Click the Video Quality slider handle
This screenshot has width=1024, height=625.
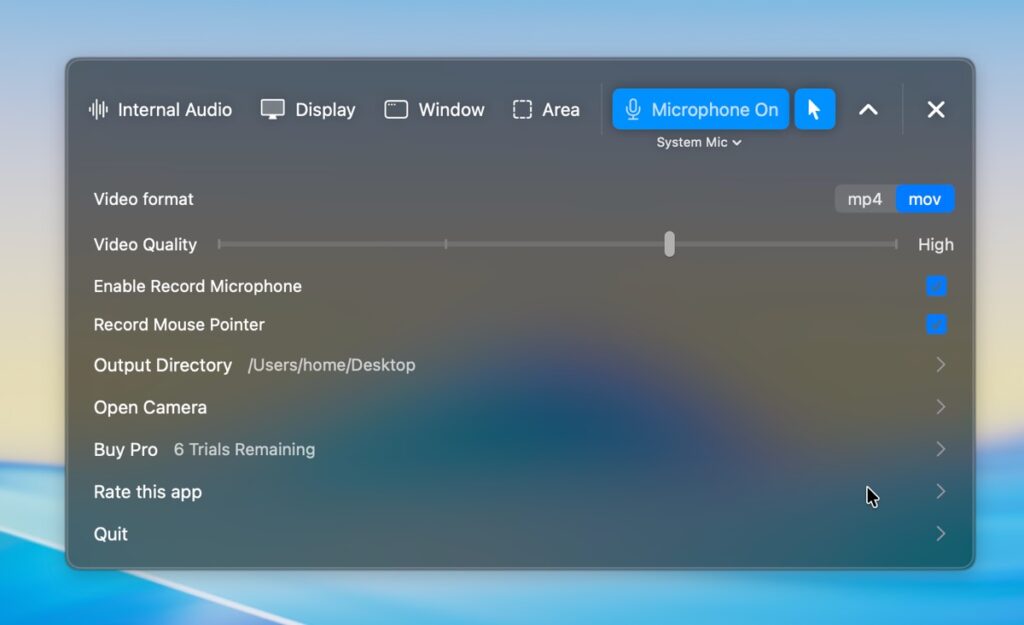(x=669, y=244)
